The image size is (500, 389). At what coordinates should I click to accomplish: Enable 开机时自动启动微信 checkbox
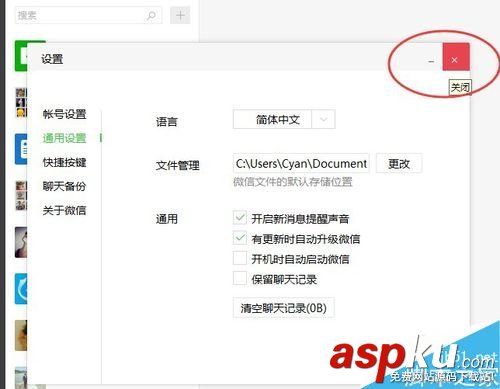[x=240, y=258]
